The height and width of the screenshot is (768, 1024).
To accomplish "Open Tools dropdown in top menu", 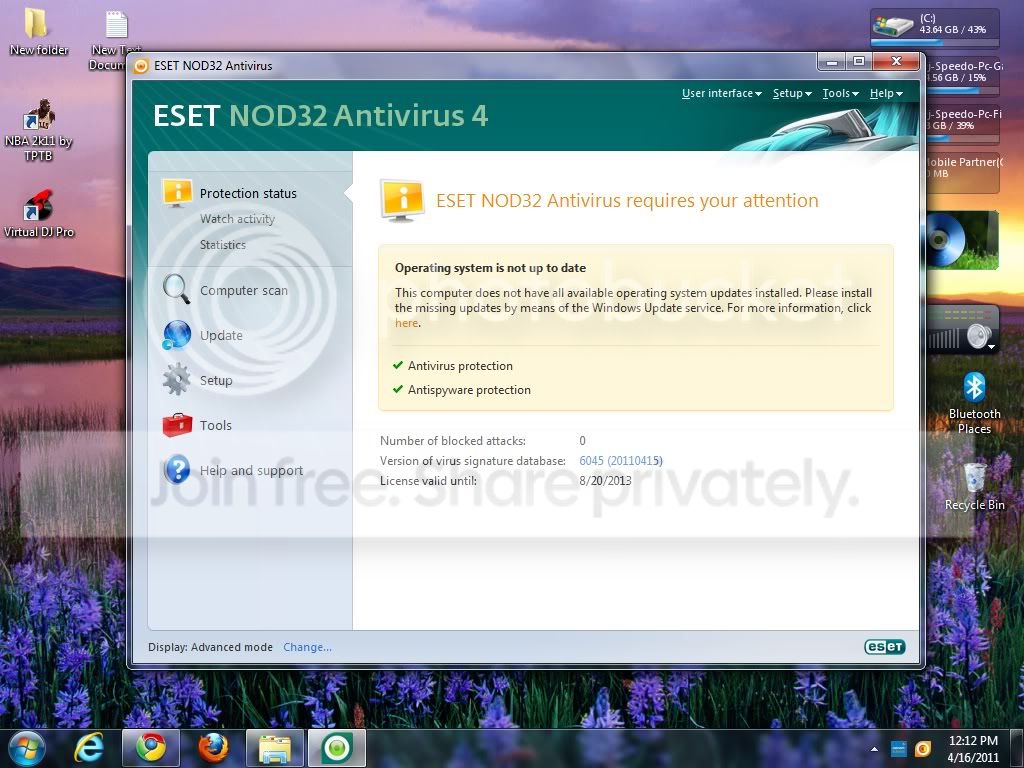I will (x=840, y=93).
